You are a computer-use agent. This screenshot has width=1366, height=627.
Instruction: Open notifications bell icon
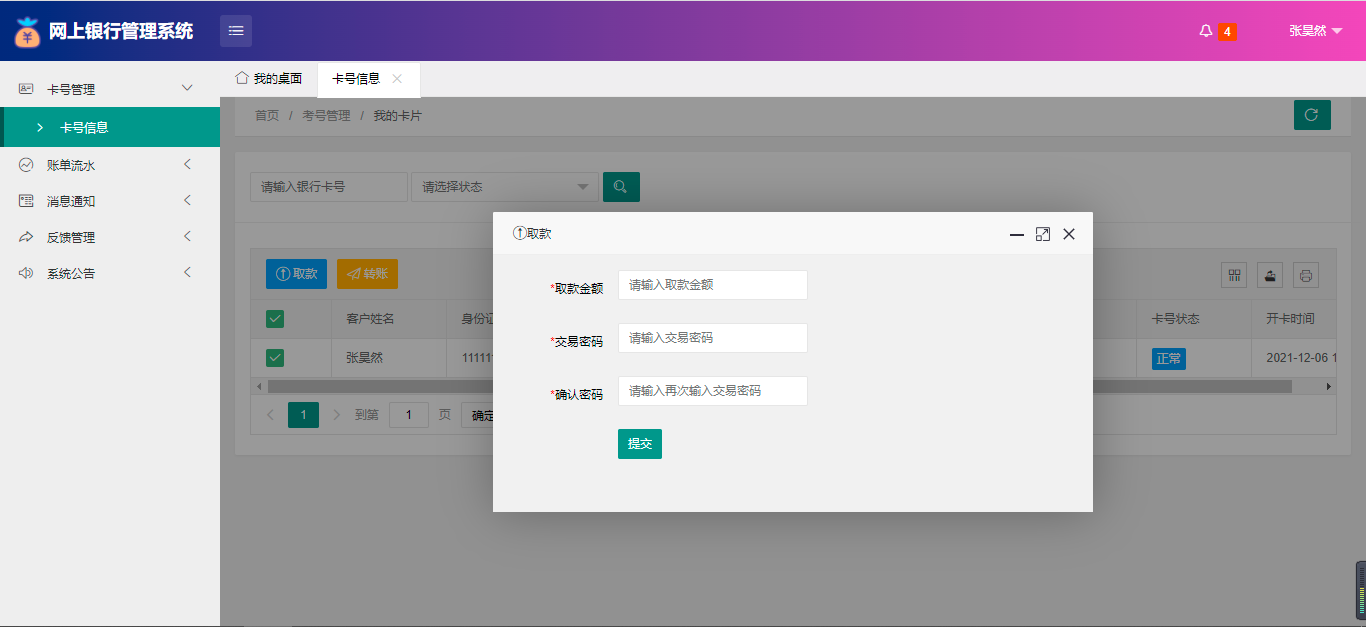pyautogui.click(x=1206, y=31)
